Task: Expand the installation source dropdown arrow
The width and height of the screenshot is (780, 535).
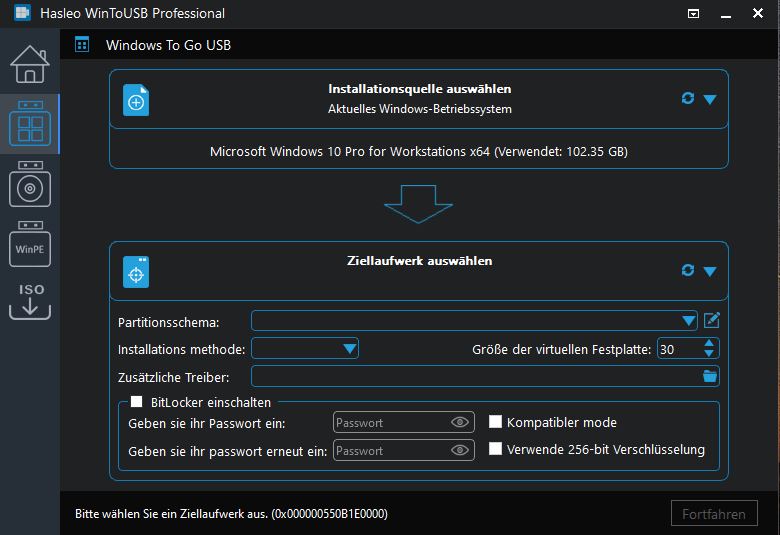Action: coord(710,99)
